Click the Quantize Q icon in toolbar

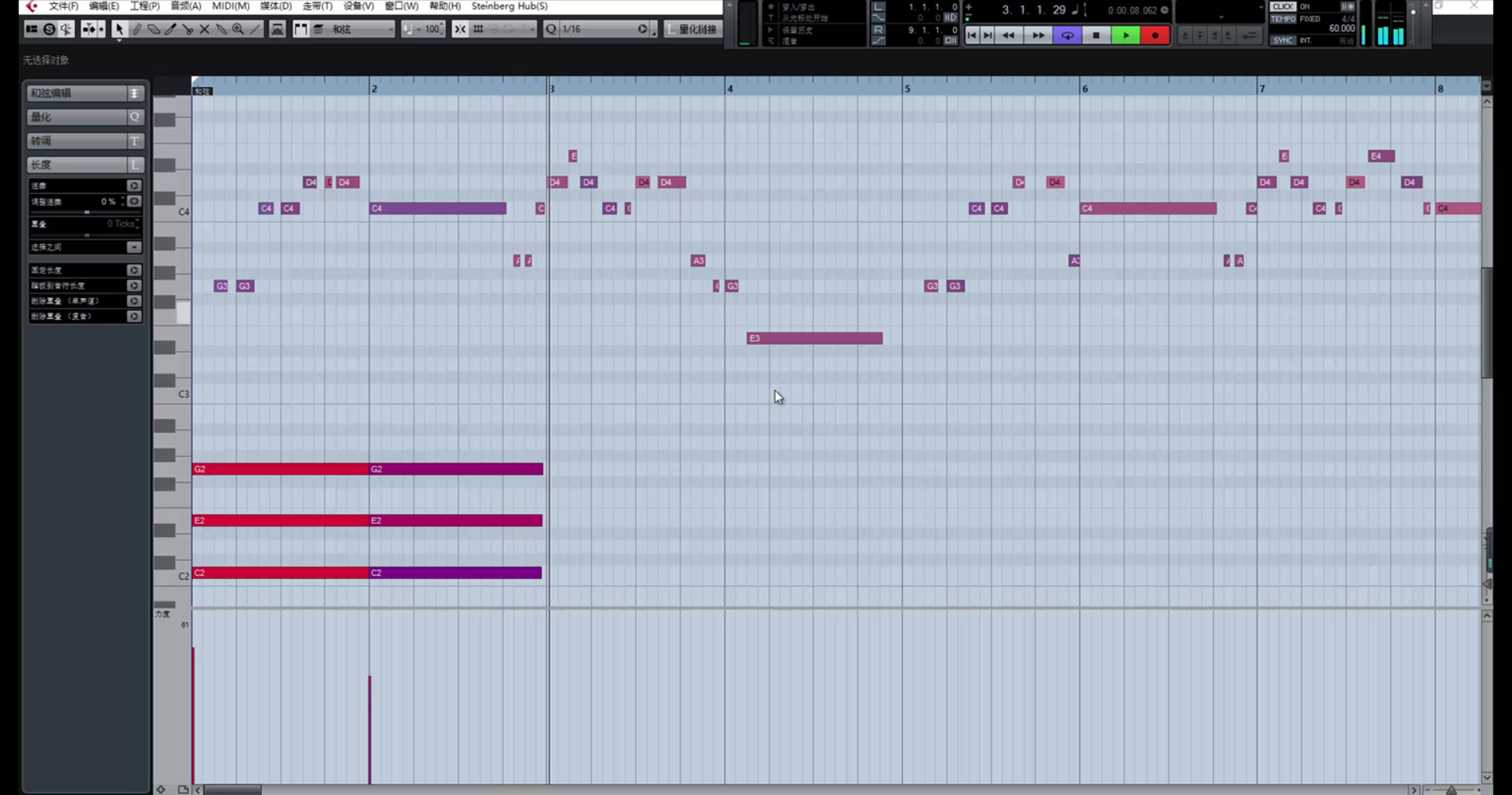pos(551,29)
